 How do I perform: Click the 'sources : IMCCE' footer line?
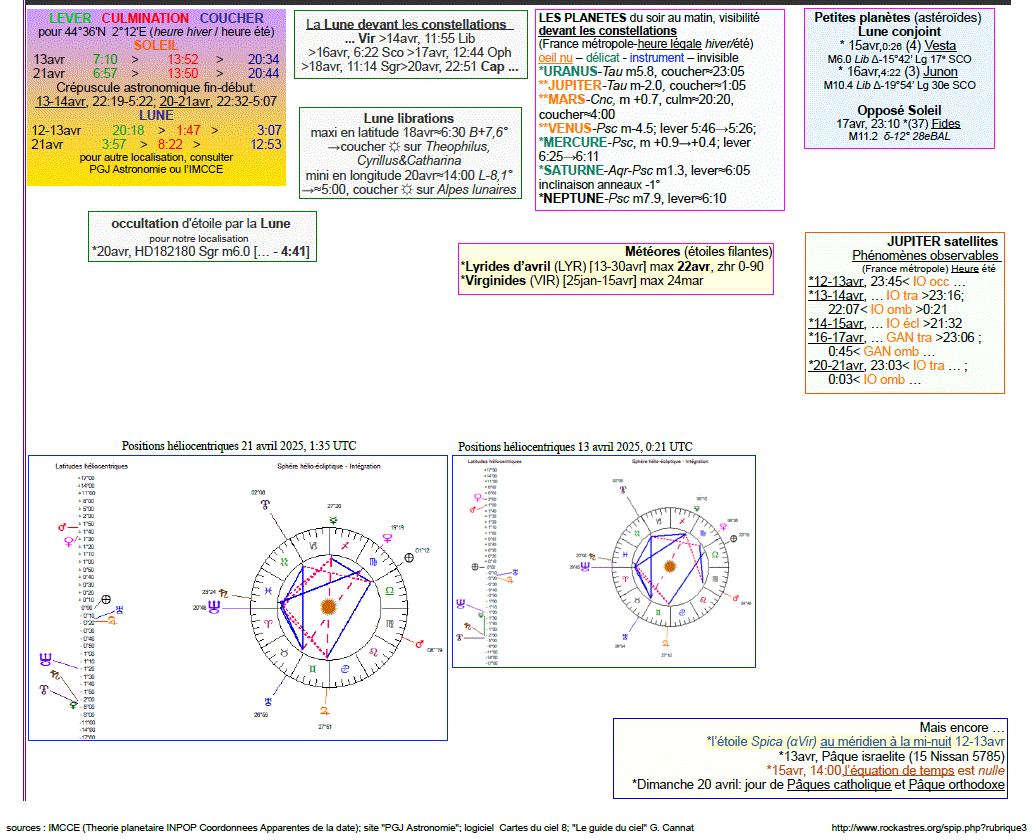tap(350, 827)
